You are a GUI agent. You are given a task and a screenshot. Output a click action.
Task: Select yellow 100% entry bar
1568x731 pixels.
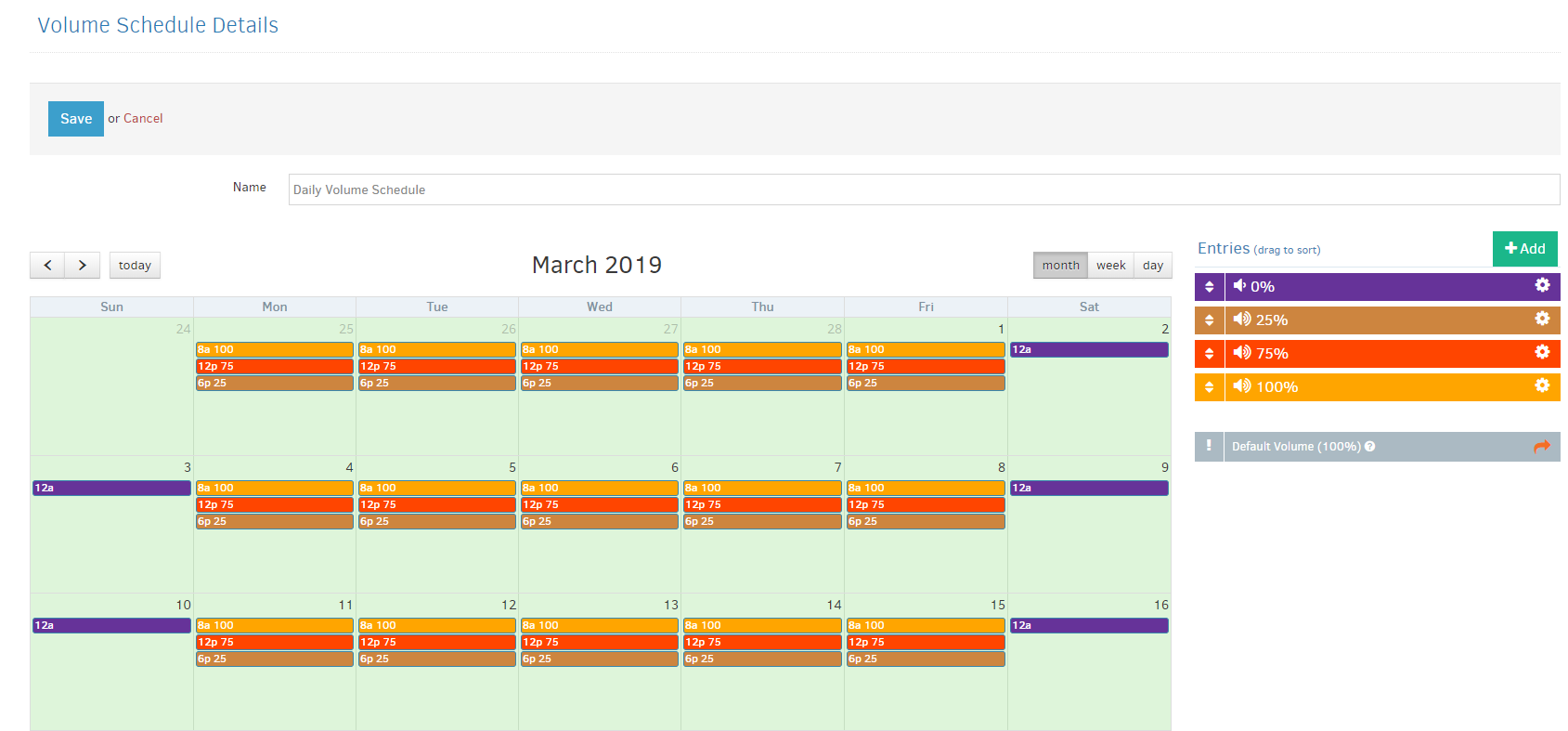[x=1378, y=387]
